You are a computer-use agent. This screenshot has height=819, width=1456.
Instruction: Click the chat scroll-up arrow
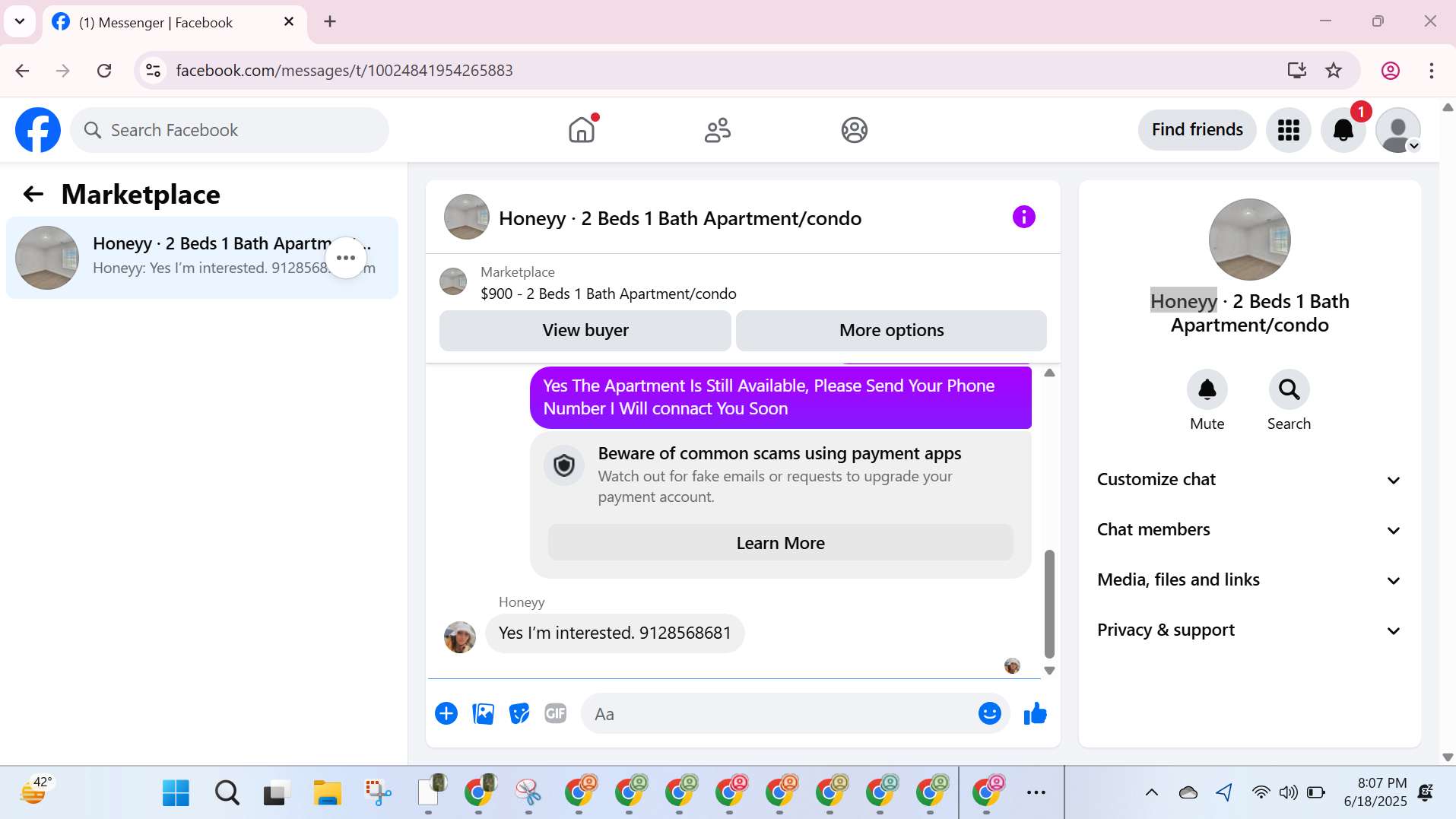(x=1050, y=373)
